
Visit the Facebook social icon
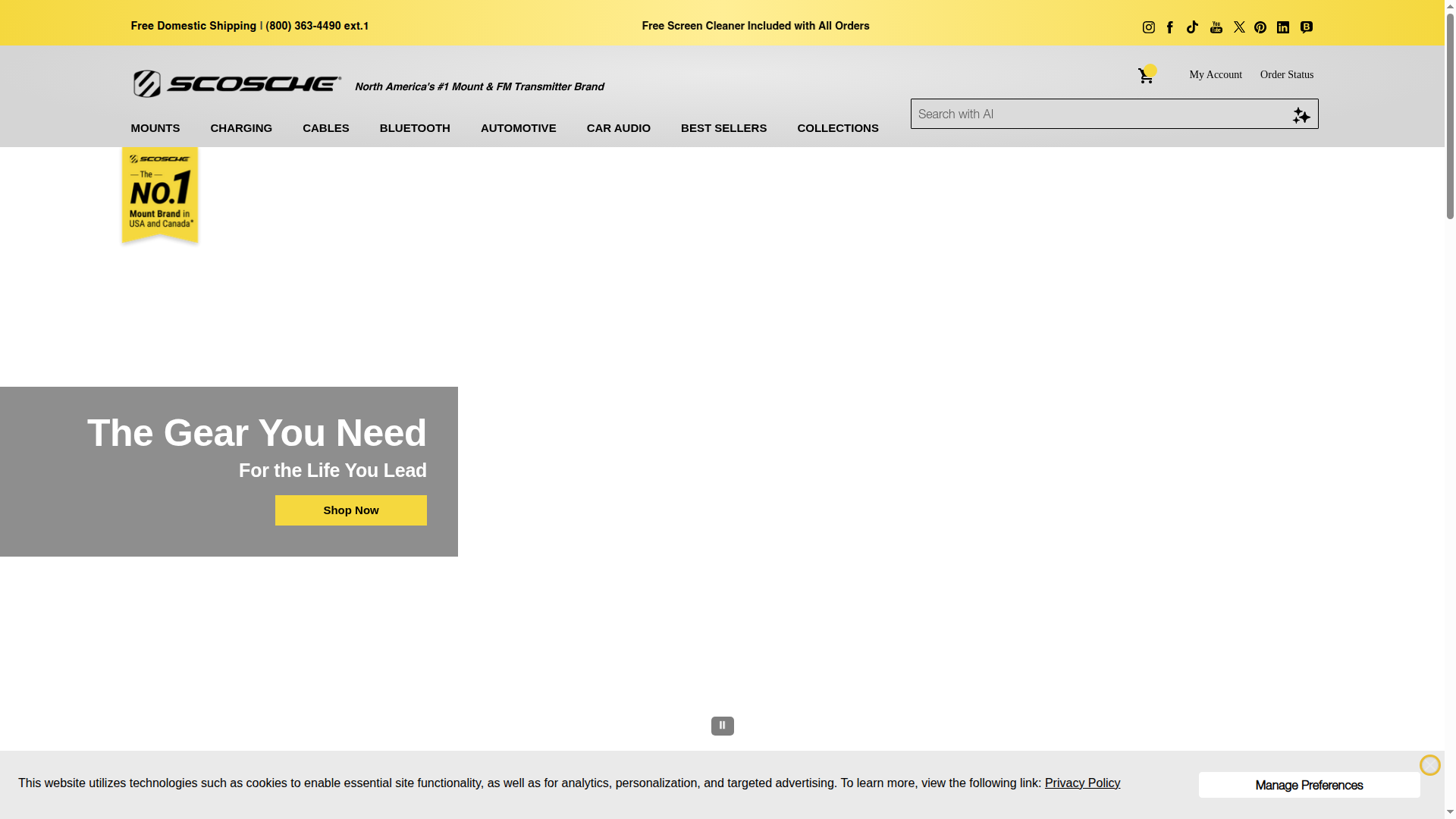[1170, 27]
